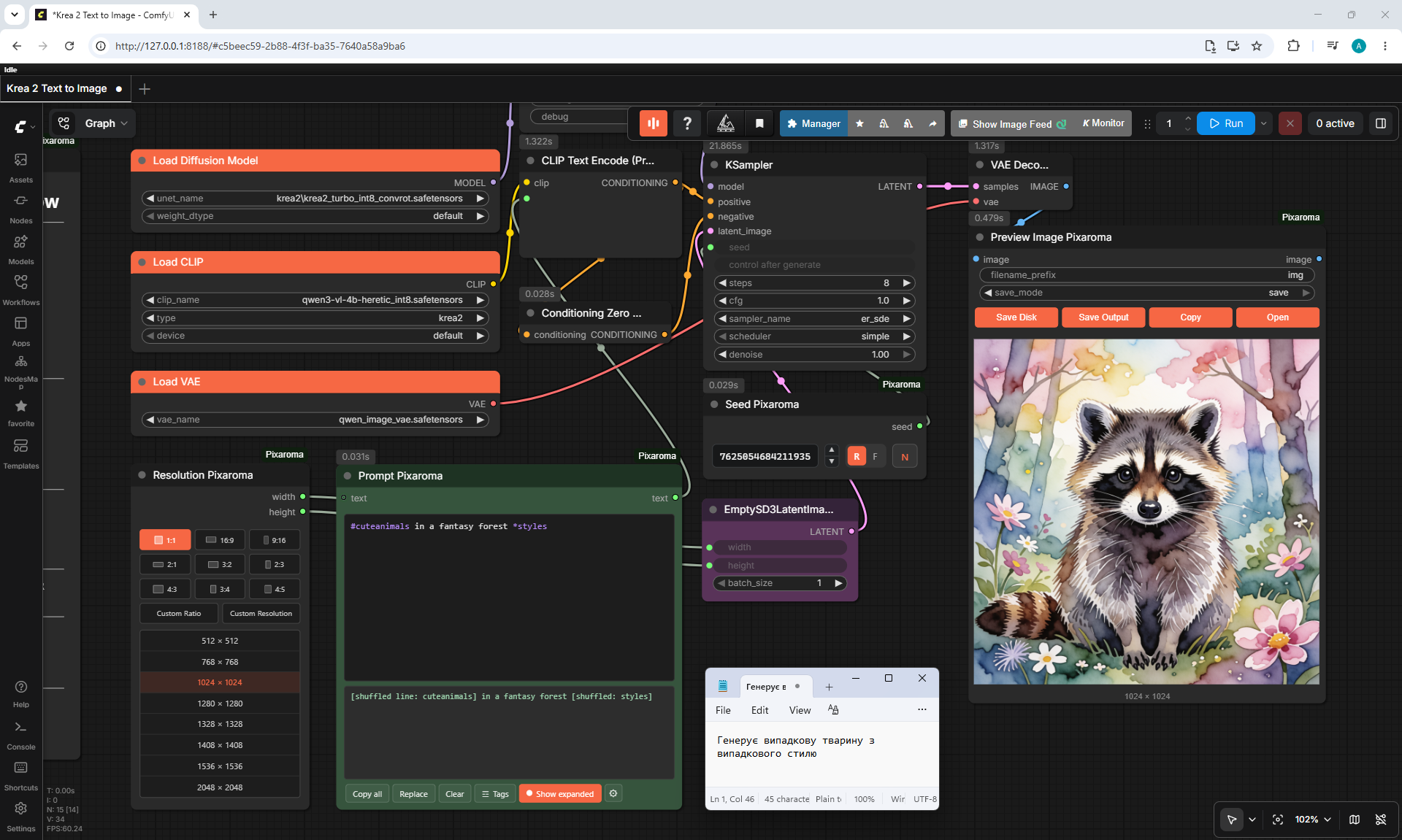Open prompt settings gear in Prompt Pixaroma
1402x840 pixels.
[613, 793]
